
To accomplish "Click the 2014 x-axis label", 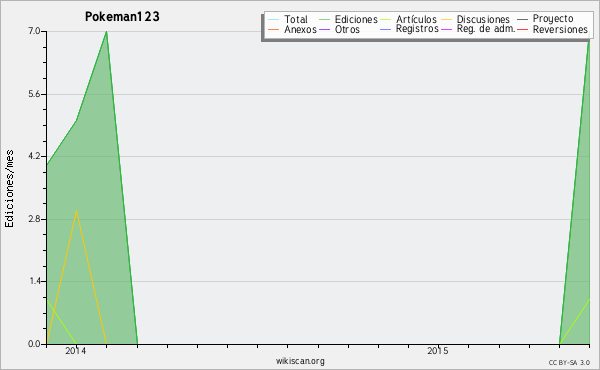I will point(76,350).
